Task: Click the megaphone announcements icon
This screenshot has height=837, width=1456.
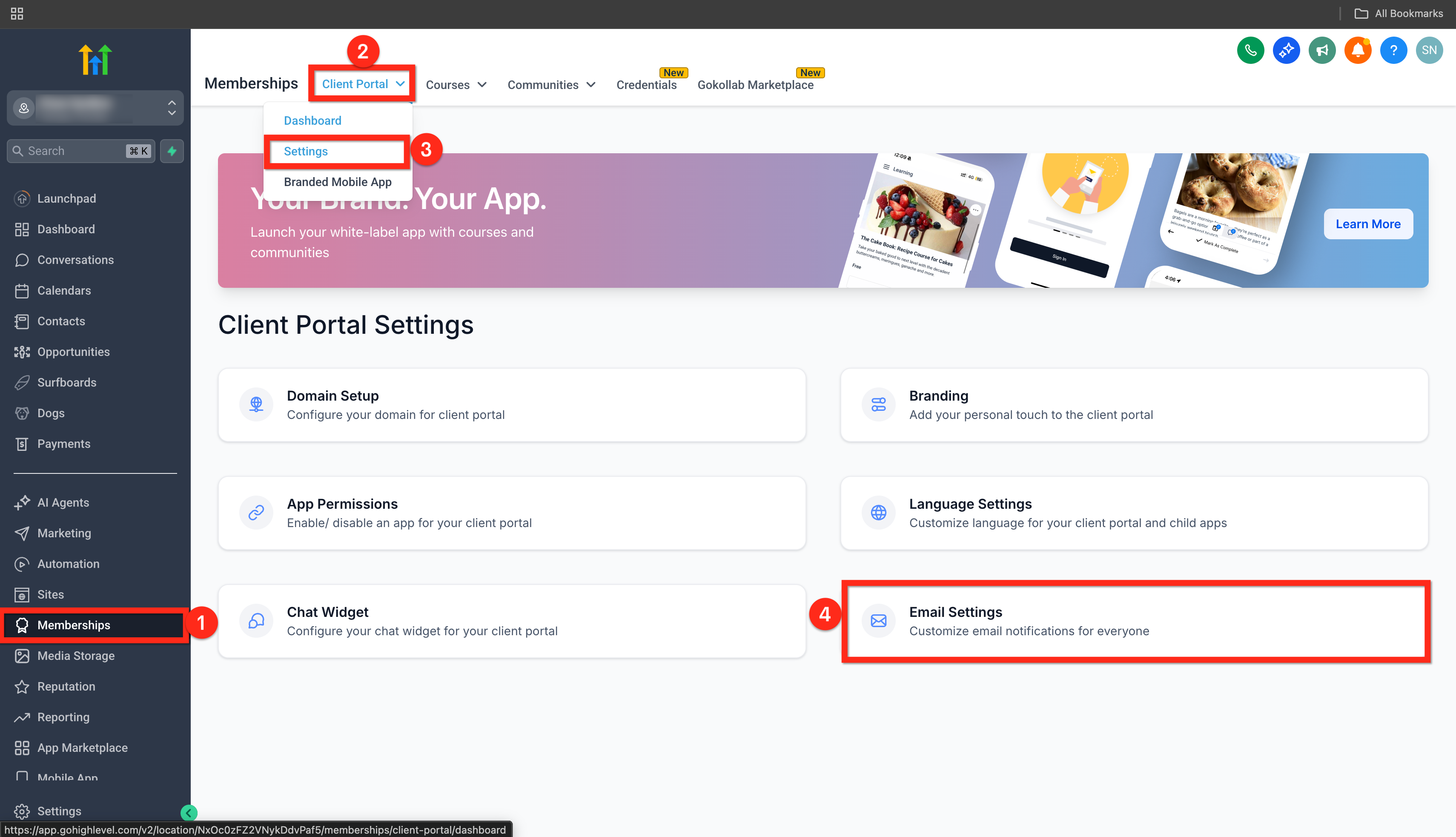Action: [x=1322, y=51]
